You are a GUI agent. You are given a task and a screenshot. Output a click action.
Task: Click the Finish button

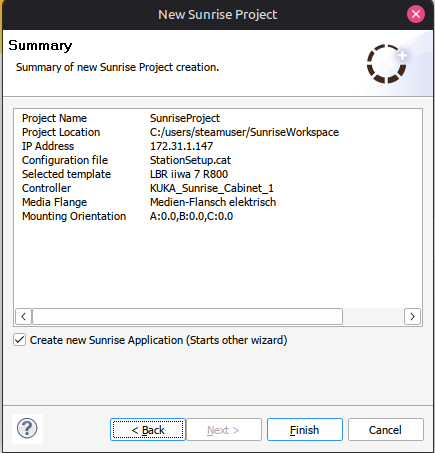tap(305, 430)
